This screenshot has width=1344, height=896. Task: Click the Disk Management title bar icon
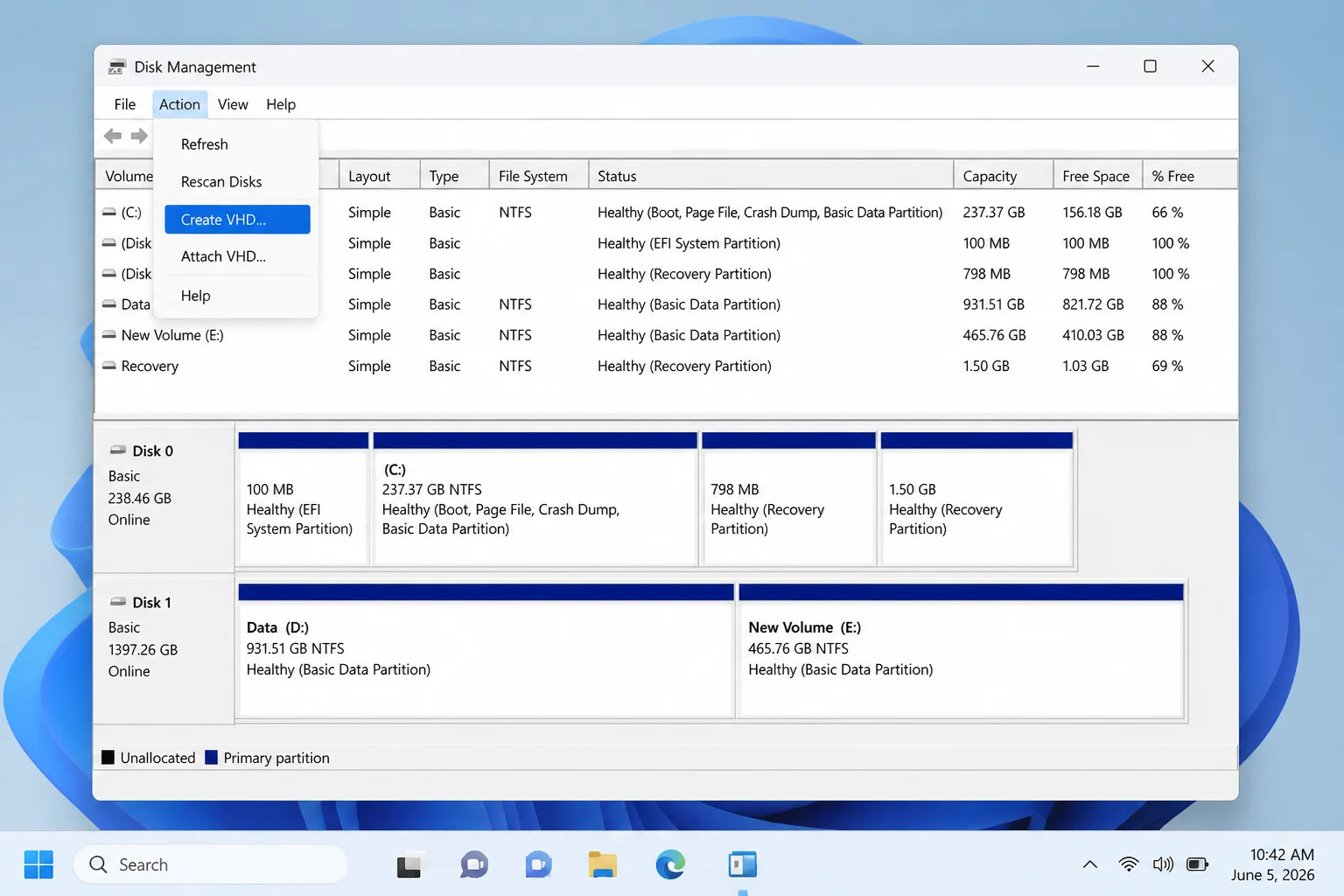(x=117, y=66)
